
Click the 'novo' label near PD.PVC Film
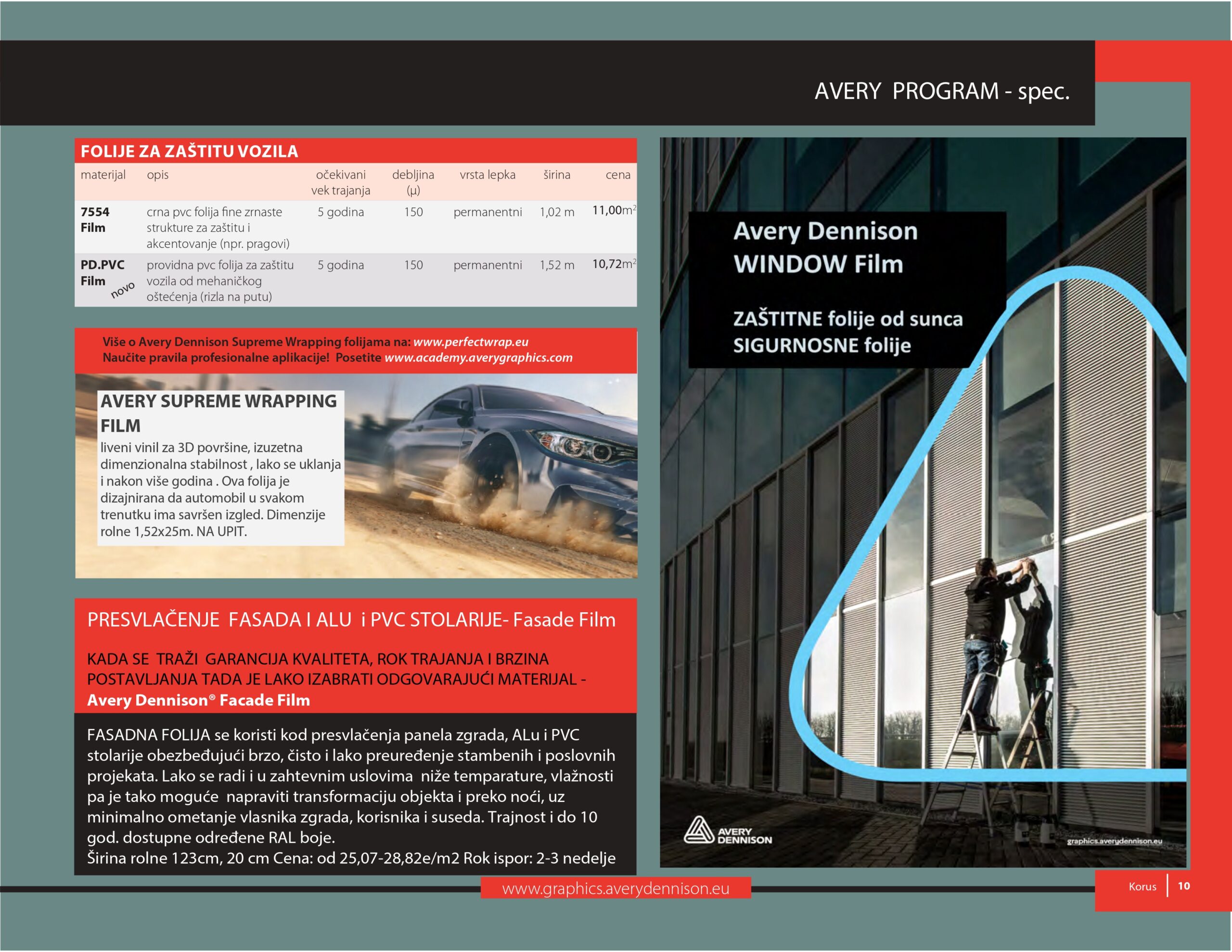[122, 290]
